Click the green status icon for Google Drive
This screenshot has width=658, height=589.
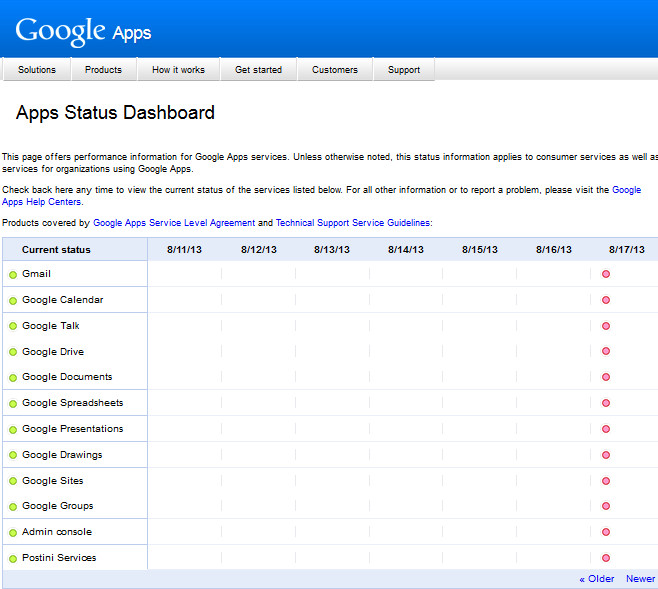click(x=13, y=352)
